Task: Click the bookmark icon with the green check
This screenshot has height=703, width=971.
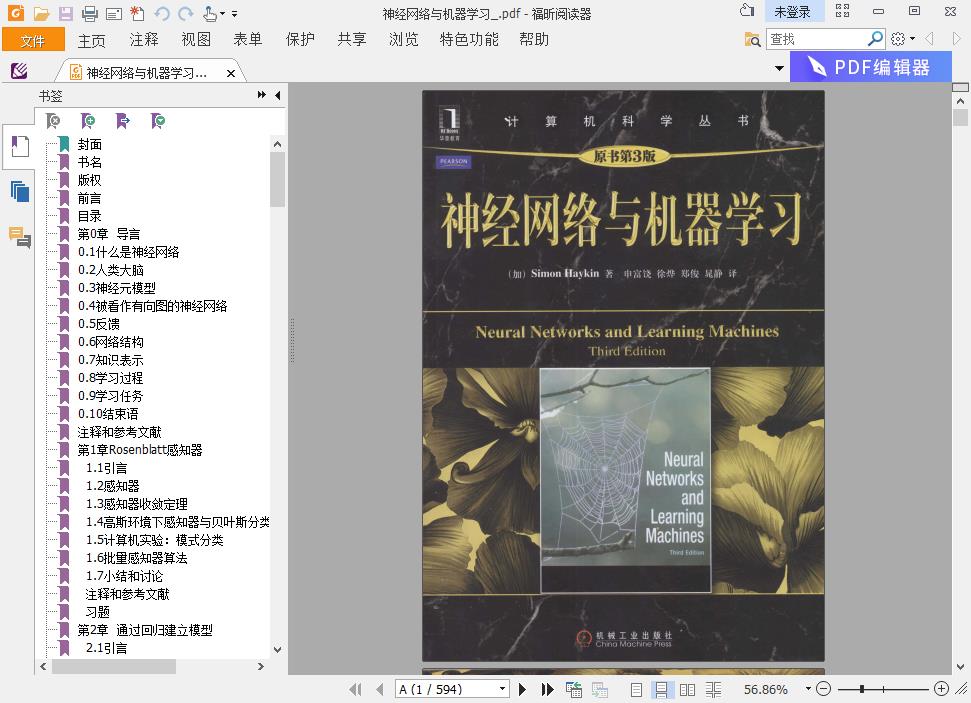Action: coord(158,121)
